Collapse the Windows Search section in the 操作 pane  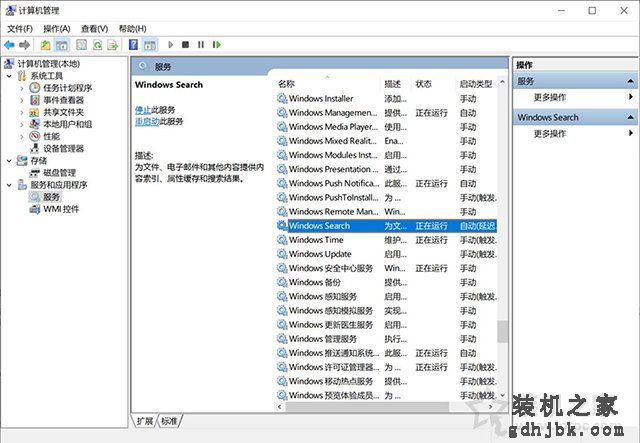[x=630, y=117]
